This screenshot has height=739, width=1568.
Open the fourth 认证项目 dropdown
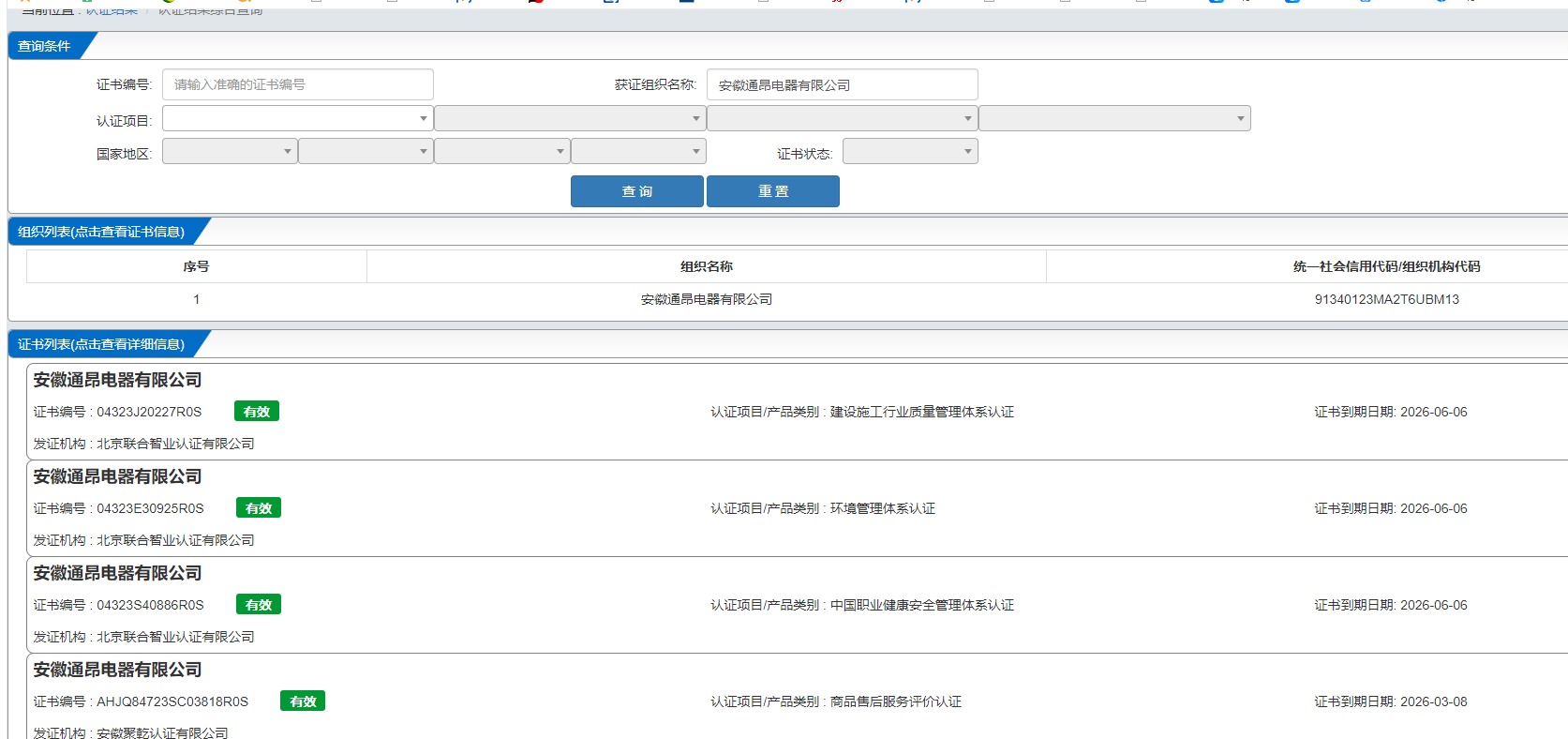click(1114, 118)
